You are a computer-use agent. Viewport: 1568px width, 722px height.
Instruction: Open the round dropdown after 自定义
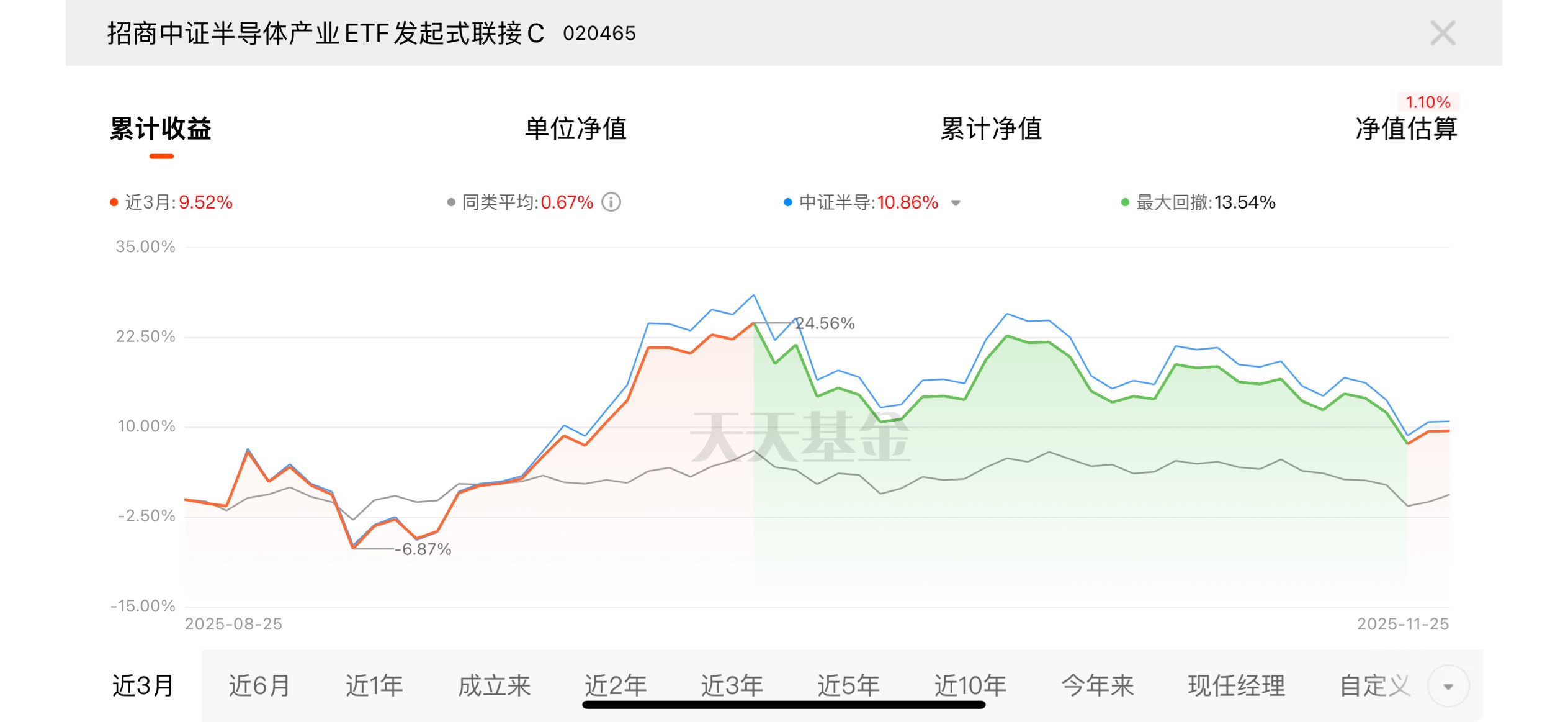point(1448,686)
